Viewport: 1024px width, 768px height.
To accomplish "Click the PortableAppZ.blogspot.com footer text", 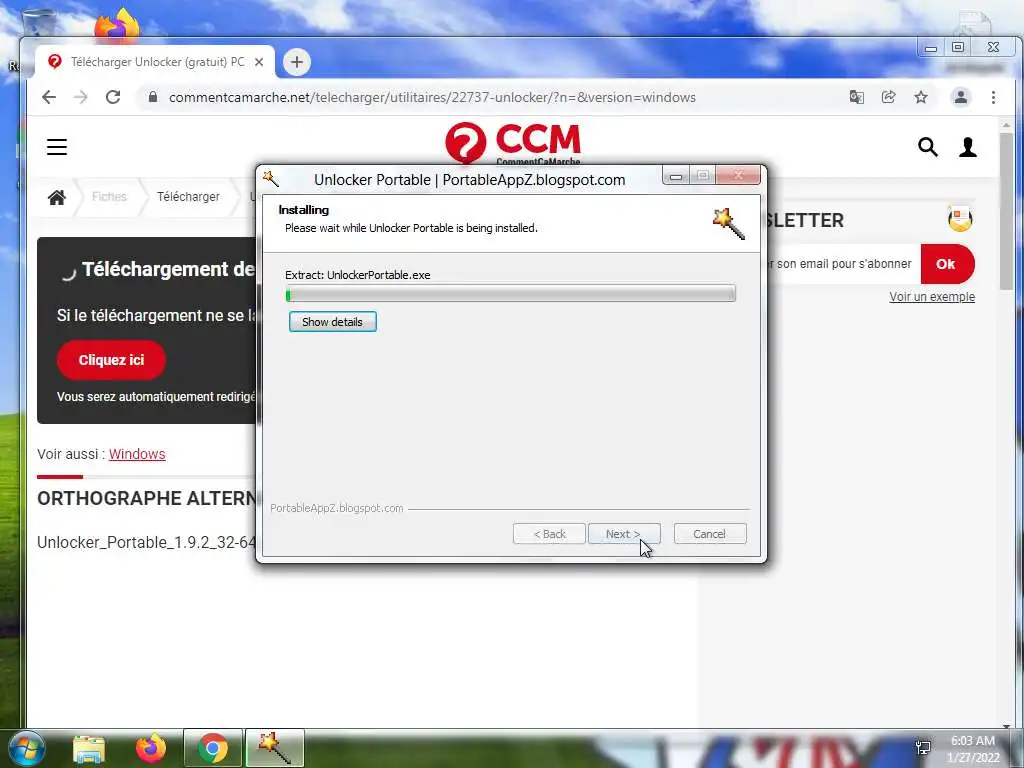I will (x=337, y=508).
